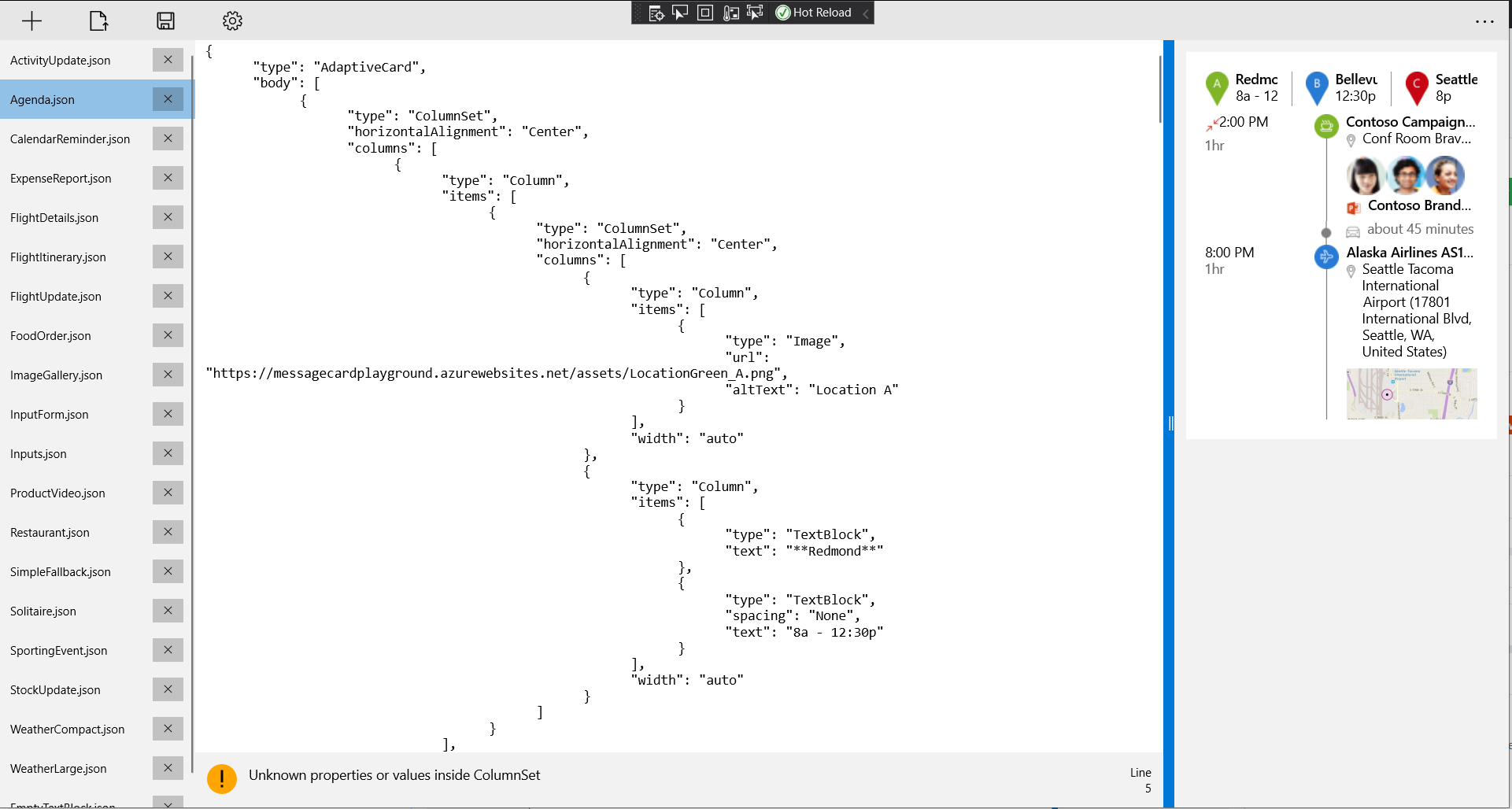Close the ActivityUpdate.json file

point(167,59)
